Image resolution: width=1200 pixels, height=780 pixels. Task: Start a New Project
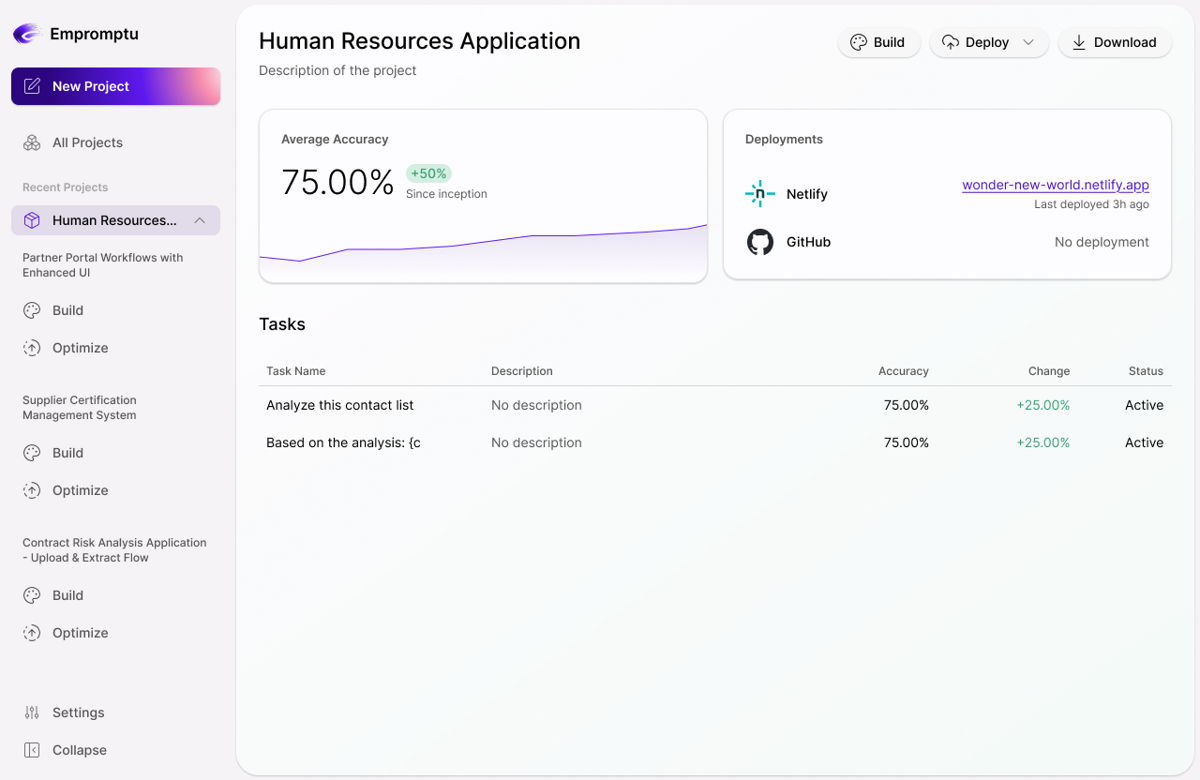115,86
